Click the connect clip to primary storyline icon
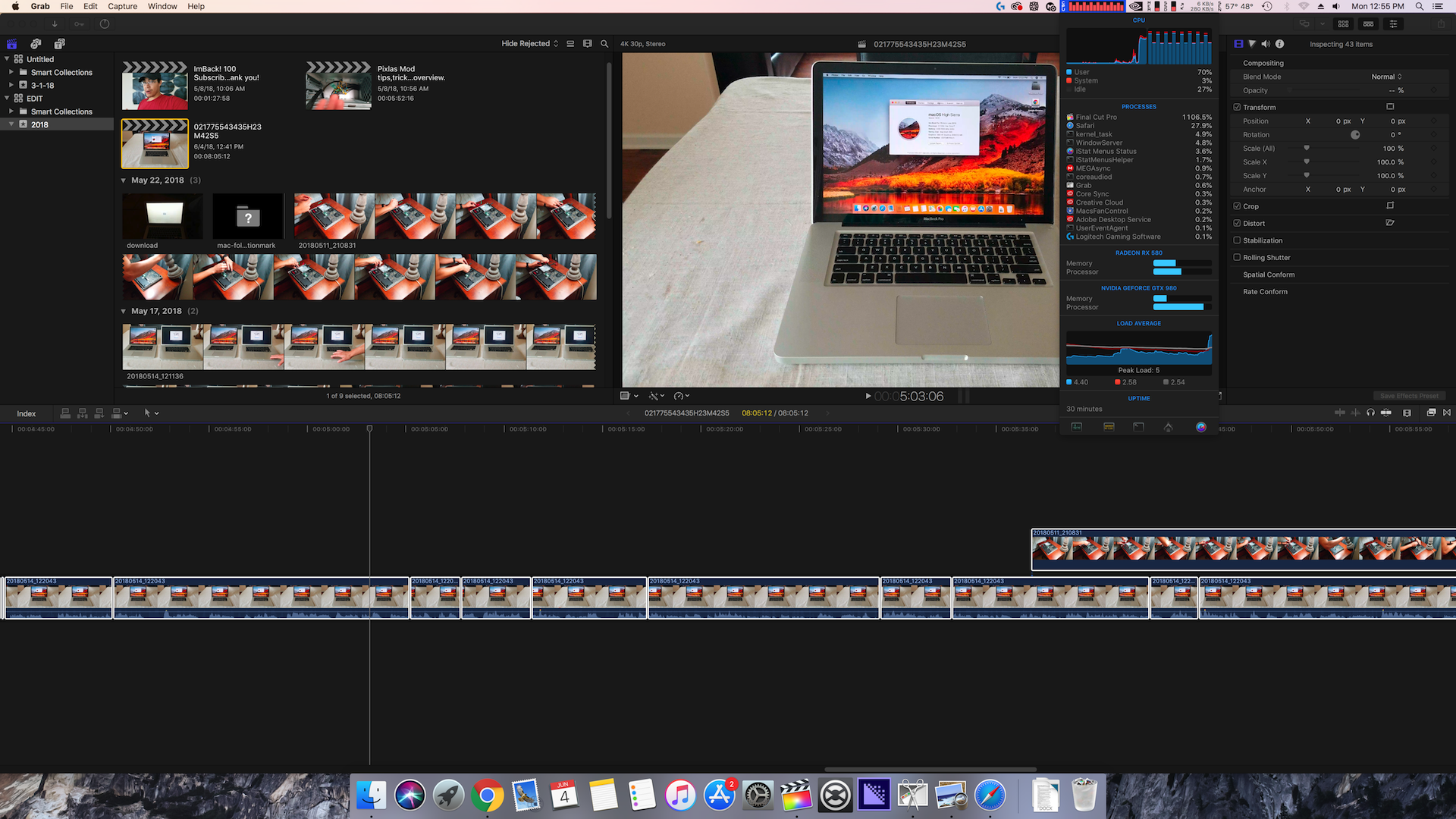The image size is (1456, 819). (65, 413)
